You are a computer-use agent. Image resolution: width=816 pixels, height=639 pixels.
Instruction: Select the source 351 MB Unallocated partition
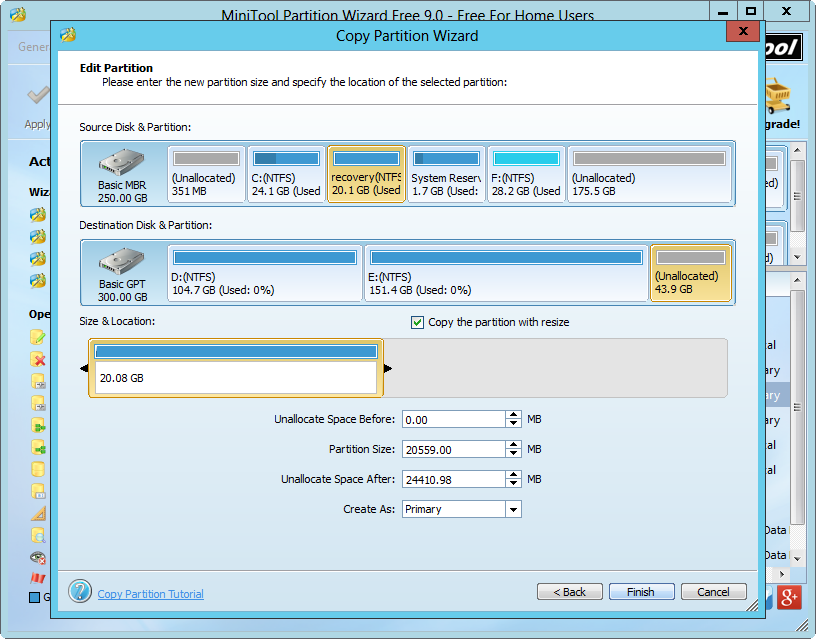pyautogui.click(x=206, y=174)
